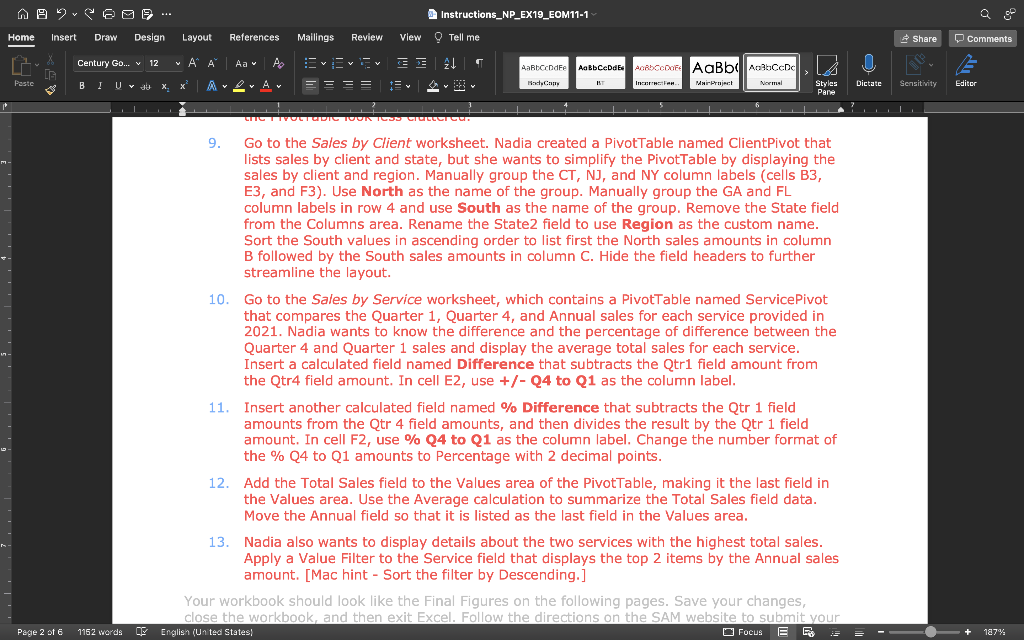Align the paragraph to the right
The width and height of the screenshot is (1024, 640).
[x=348, y=86]
